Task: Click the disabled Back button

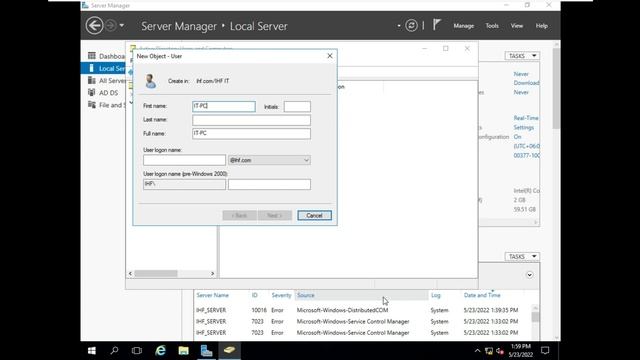Action: (240, 216)
